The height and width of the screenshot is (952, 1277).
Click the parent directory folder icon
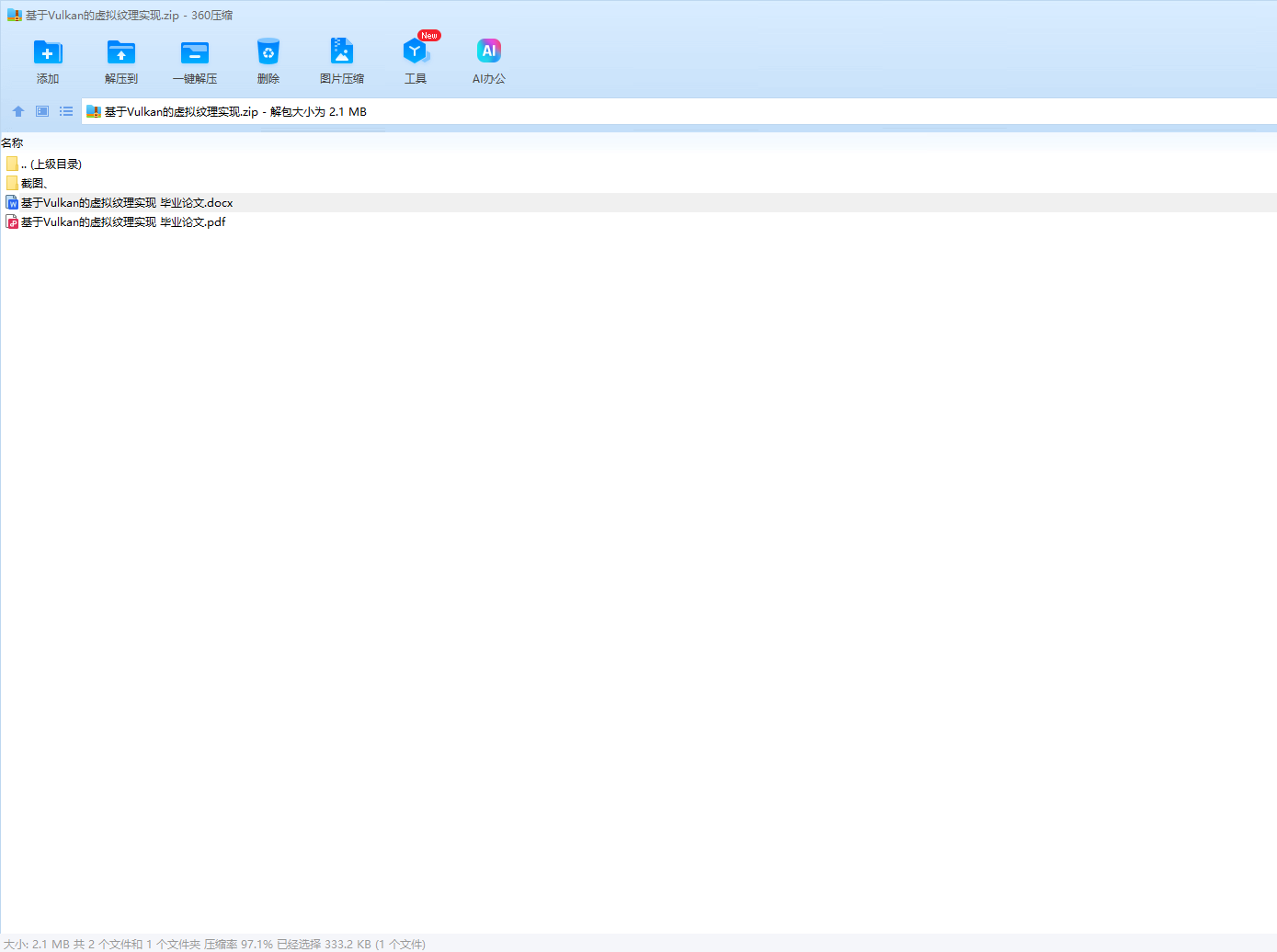click(x=12, y=164)
